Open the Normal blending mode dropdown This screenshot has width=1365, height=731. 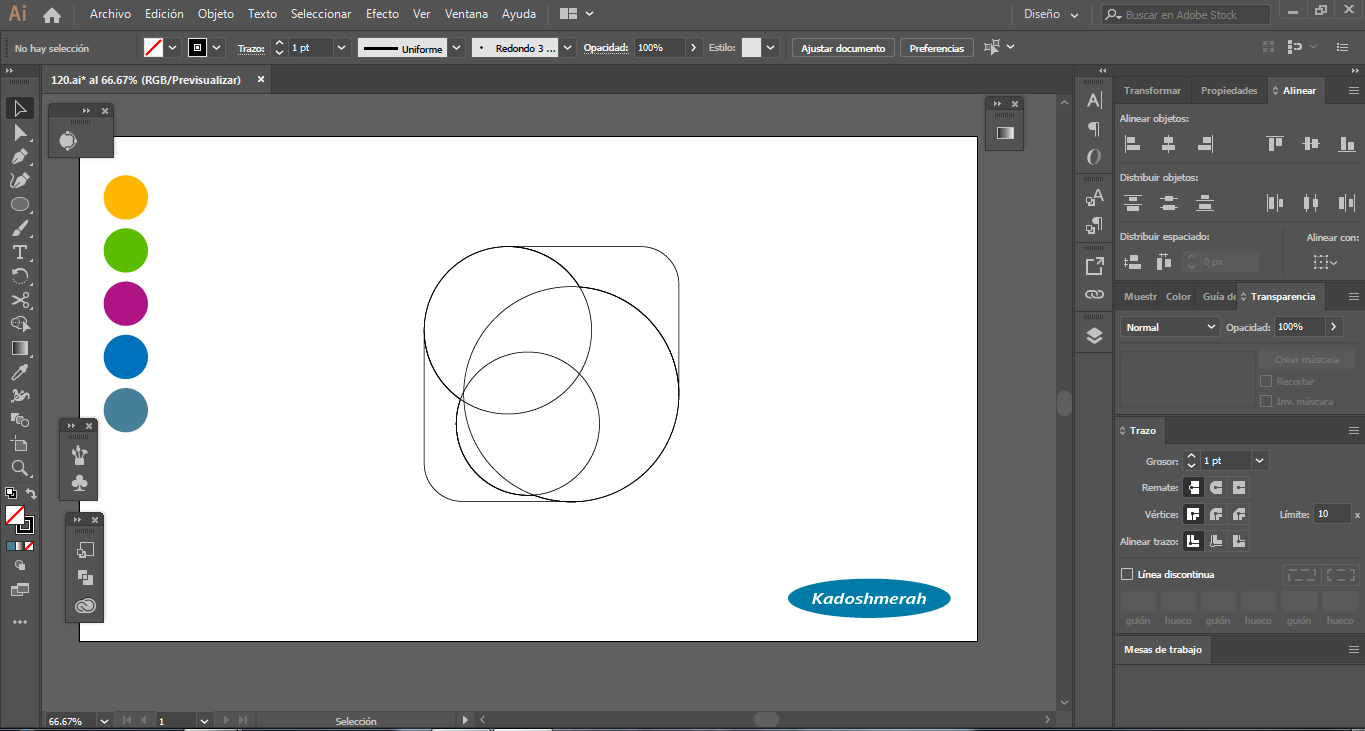[x=1170, y=327]
